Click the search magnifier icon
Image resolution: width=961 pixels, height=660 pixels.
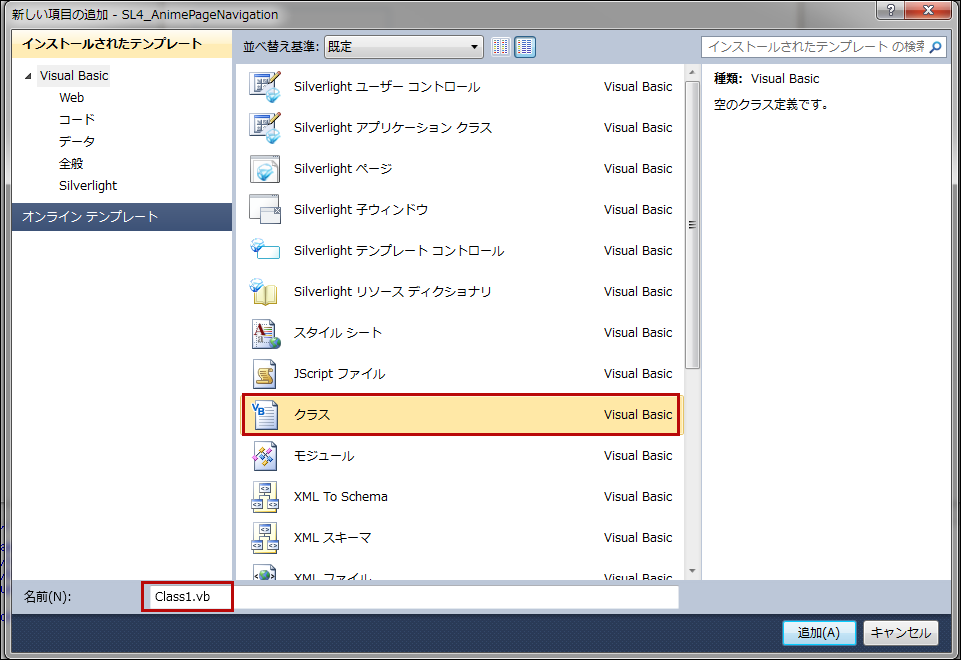pos(935,47)
